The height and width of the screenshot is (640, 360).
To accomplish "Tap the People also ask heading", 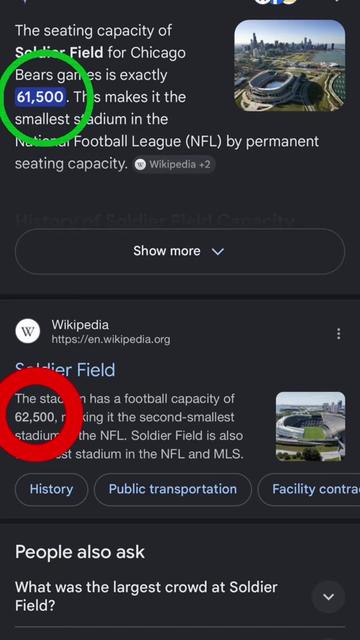I will 80,552.
